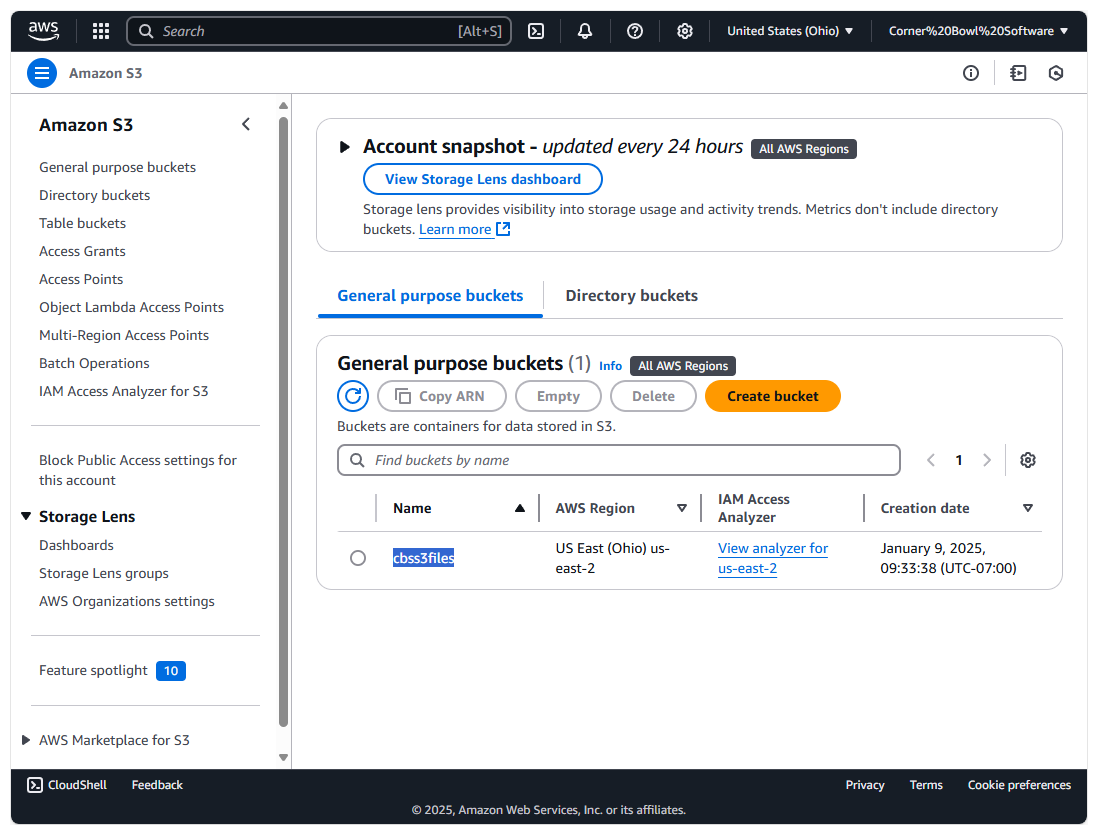
Task: Open the View analyzer for us-east-2 link
Action: coord(772,558)
